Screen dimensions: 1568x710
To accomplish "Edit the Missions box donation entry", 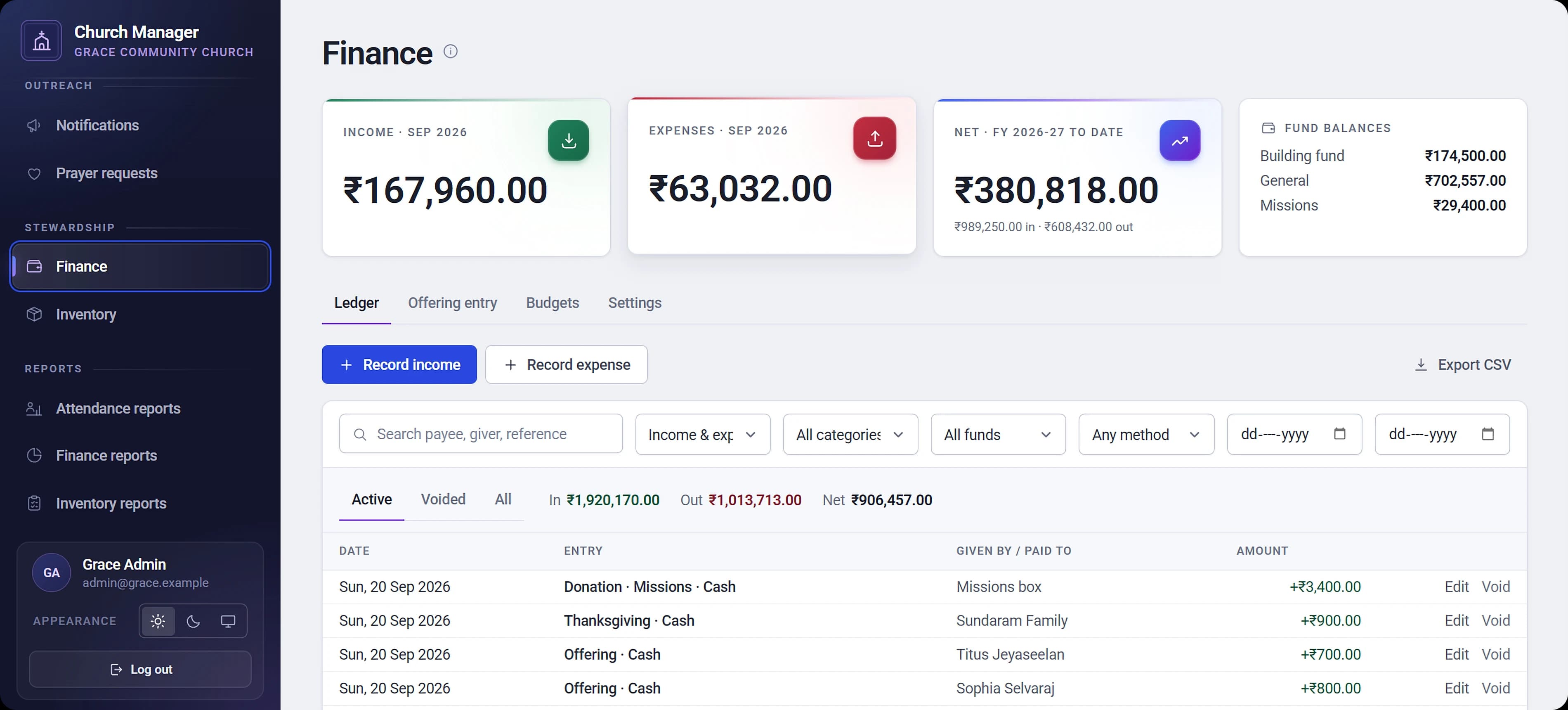I will (x=1457, y=587).
